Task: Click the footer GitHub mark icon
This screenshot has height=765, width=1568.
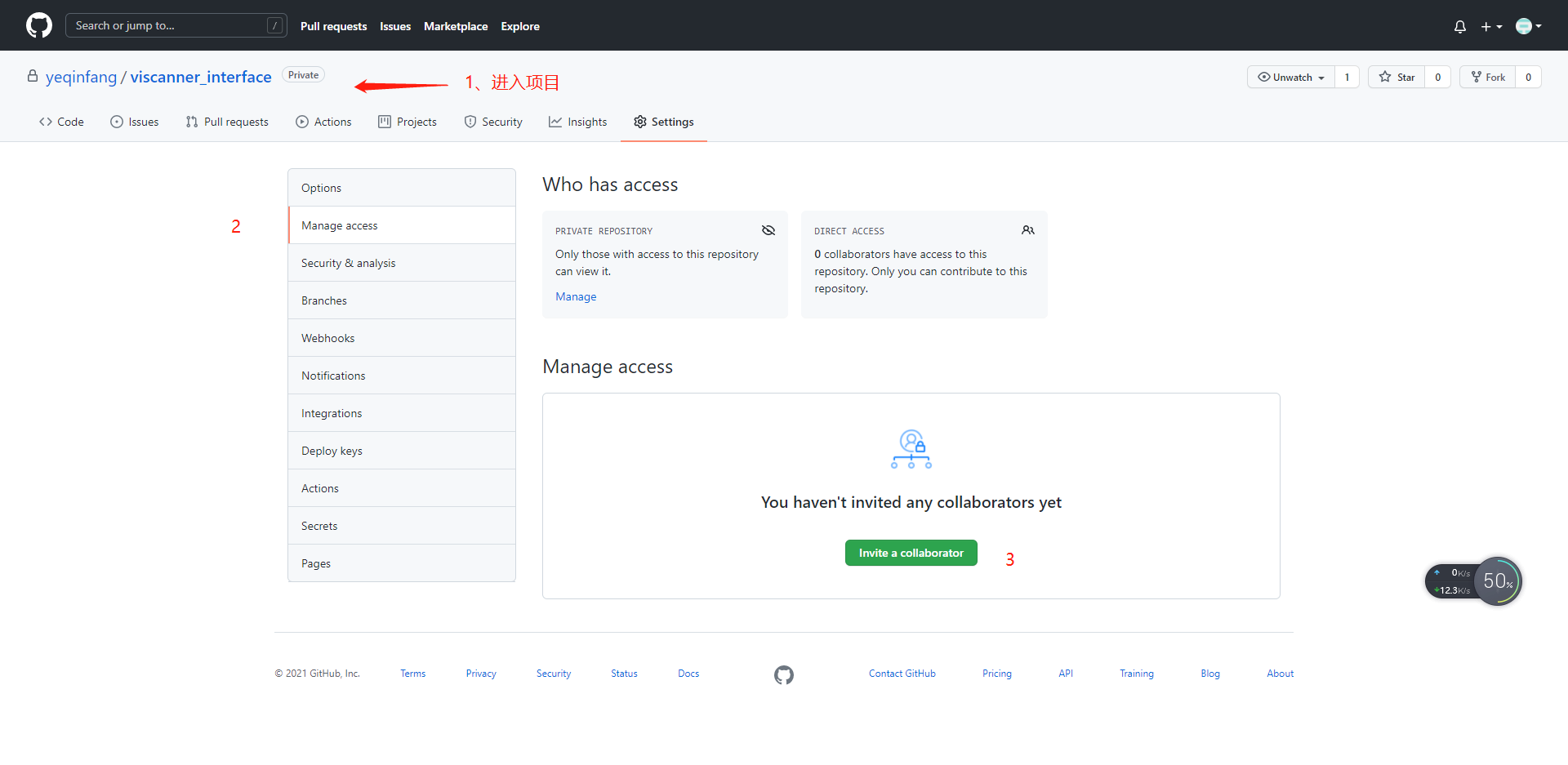Action: click(784, 675)
